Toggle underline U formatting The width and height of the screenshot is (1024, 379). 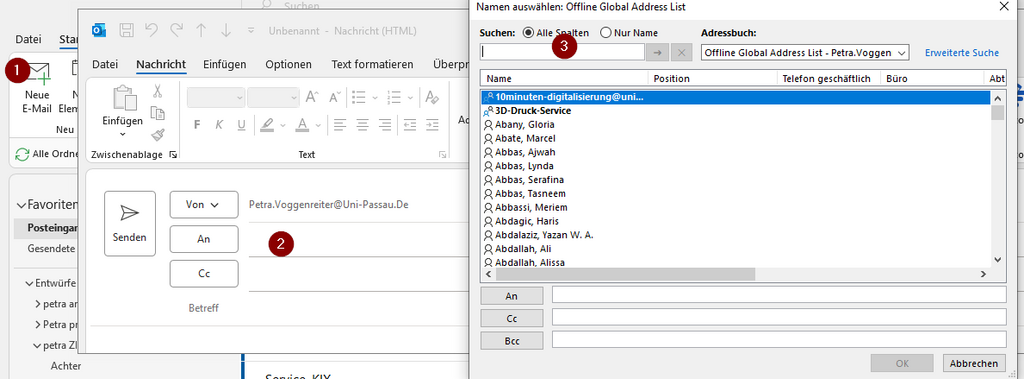[x=241, y=125]
